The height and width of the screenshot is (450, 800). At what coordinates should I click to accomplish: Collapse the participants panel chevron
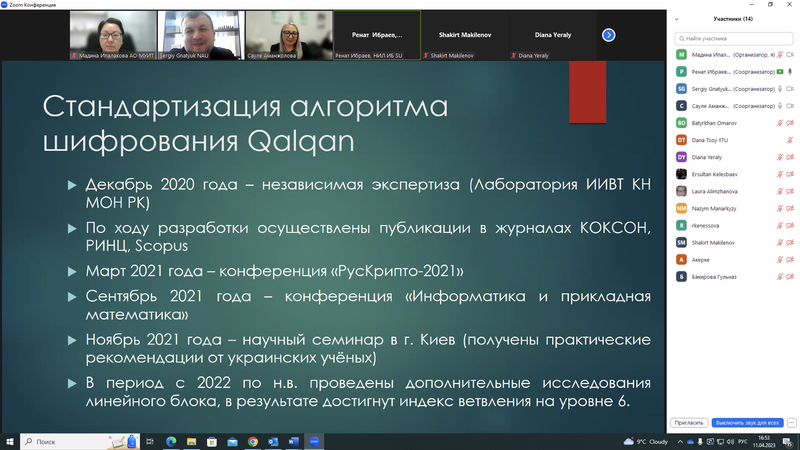click(677, 19)
